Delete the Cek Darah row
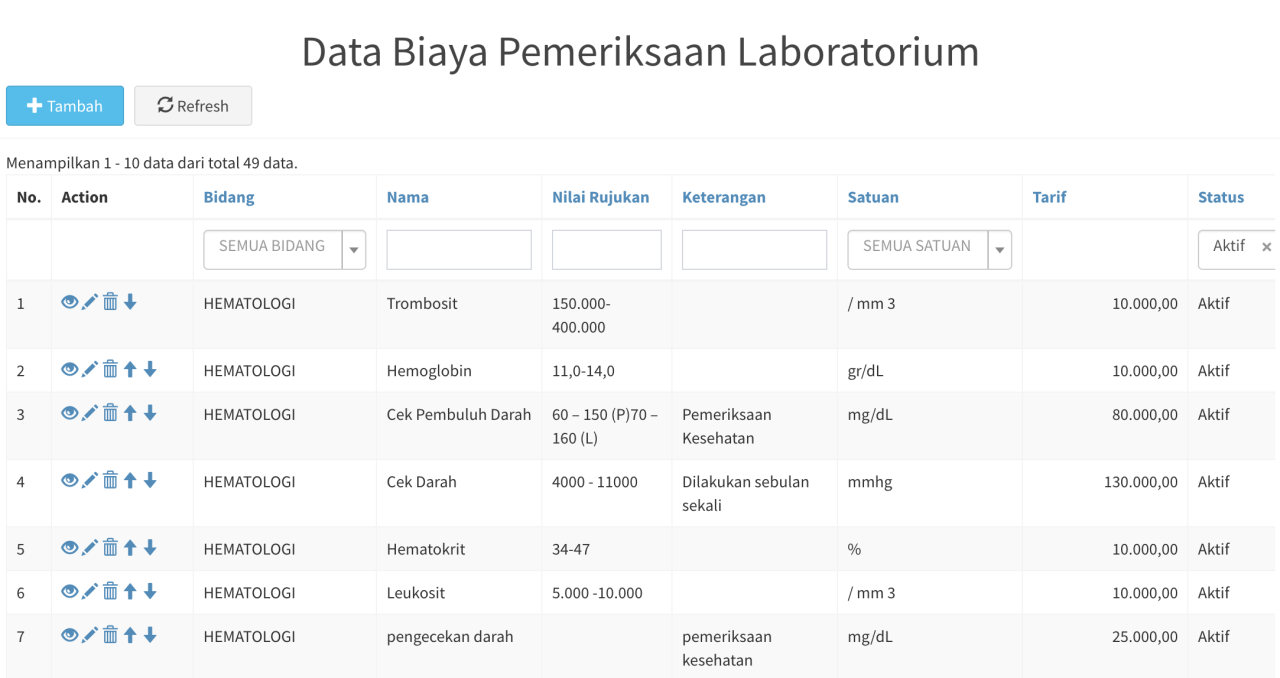 [111, 480]
